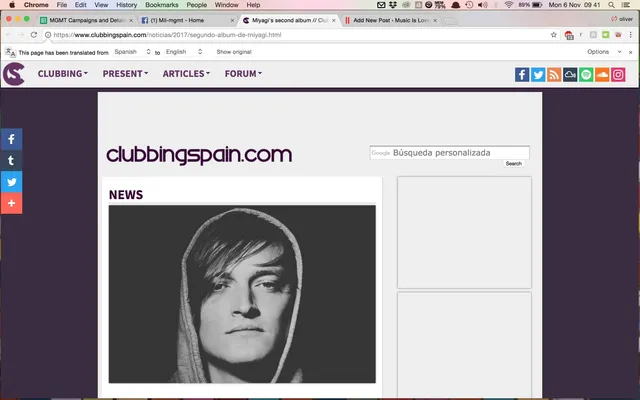Open the hooded man article image

242,294
